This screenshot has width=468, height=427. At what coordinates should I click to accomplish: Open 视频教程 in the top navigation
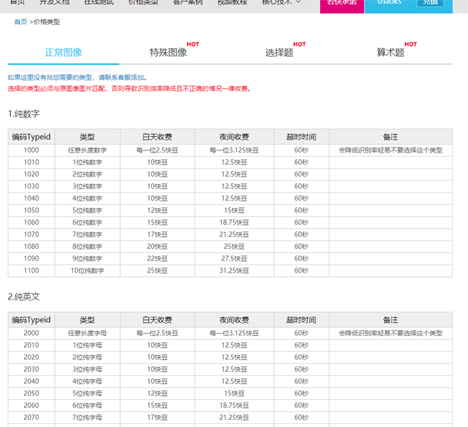[232, 2]
